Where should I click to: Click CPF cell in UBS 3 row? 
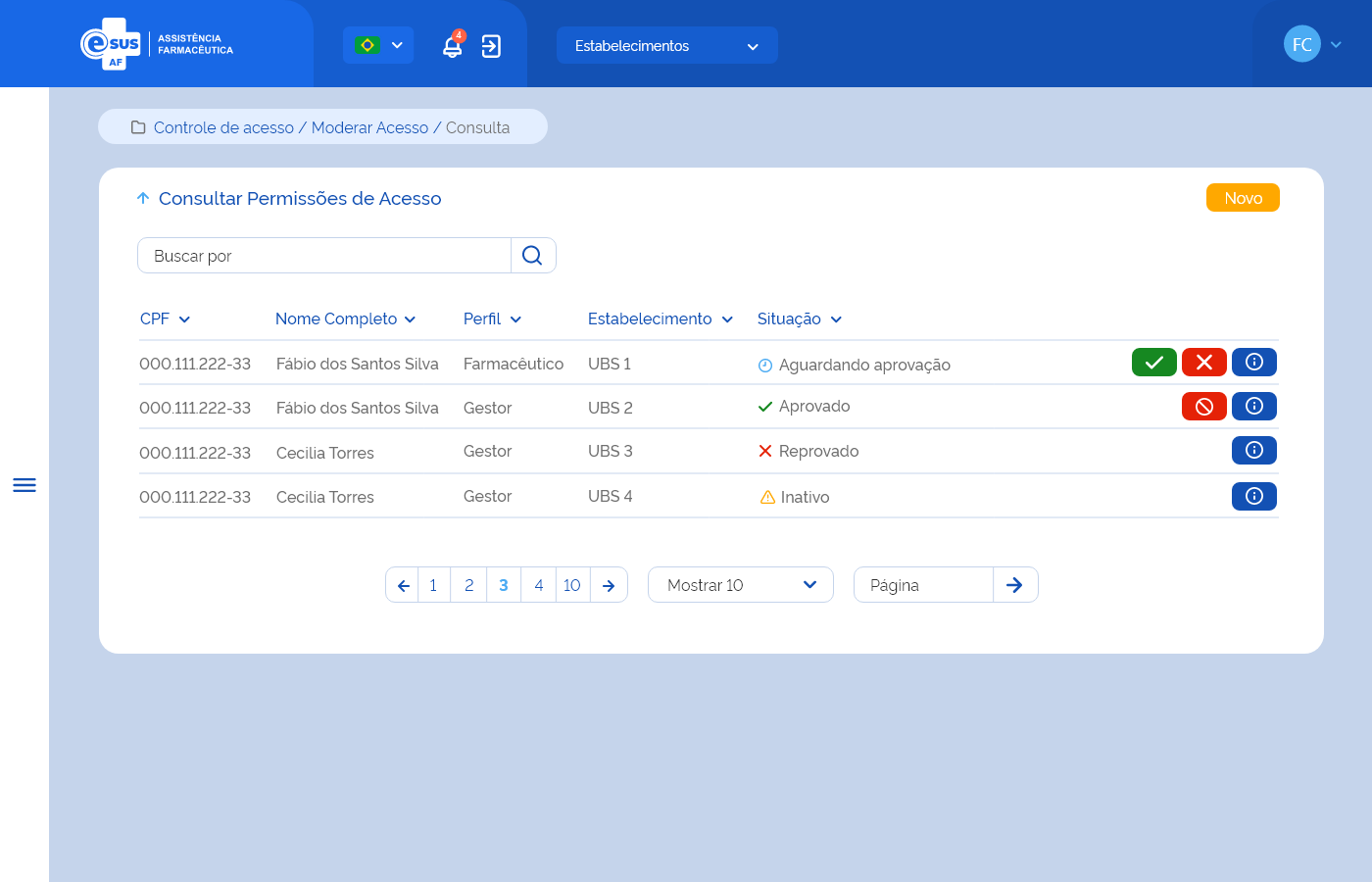click(195, 453)
